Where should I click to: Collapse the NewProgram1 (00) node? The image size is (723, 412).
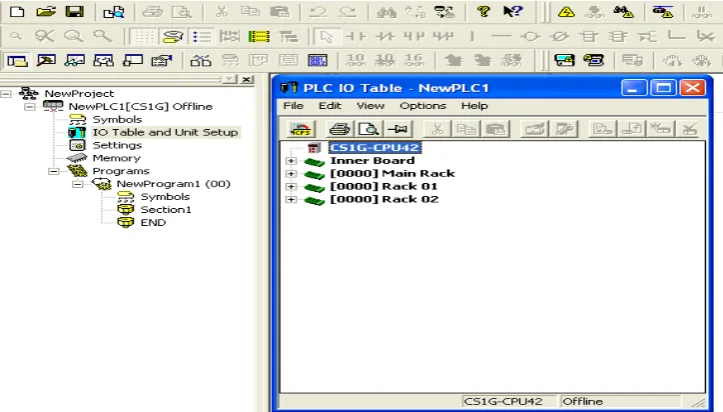78,184
